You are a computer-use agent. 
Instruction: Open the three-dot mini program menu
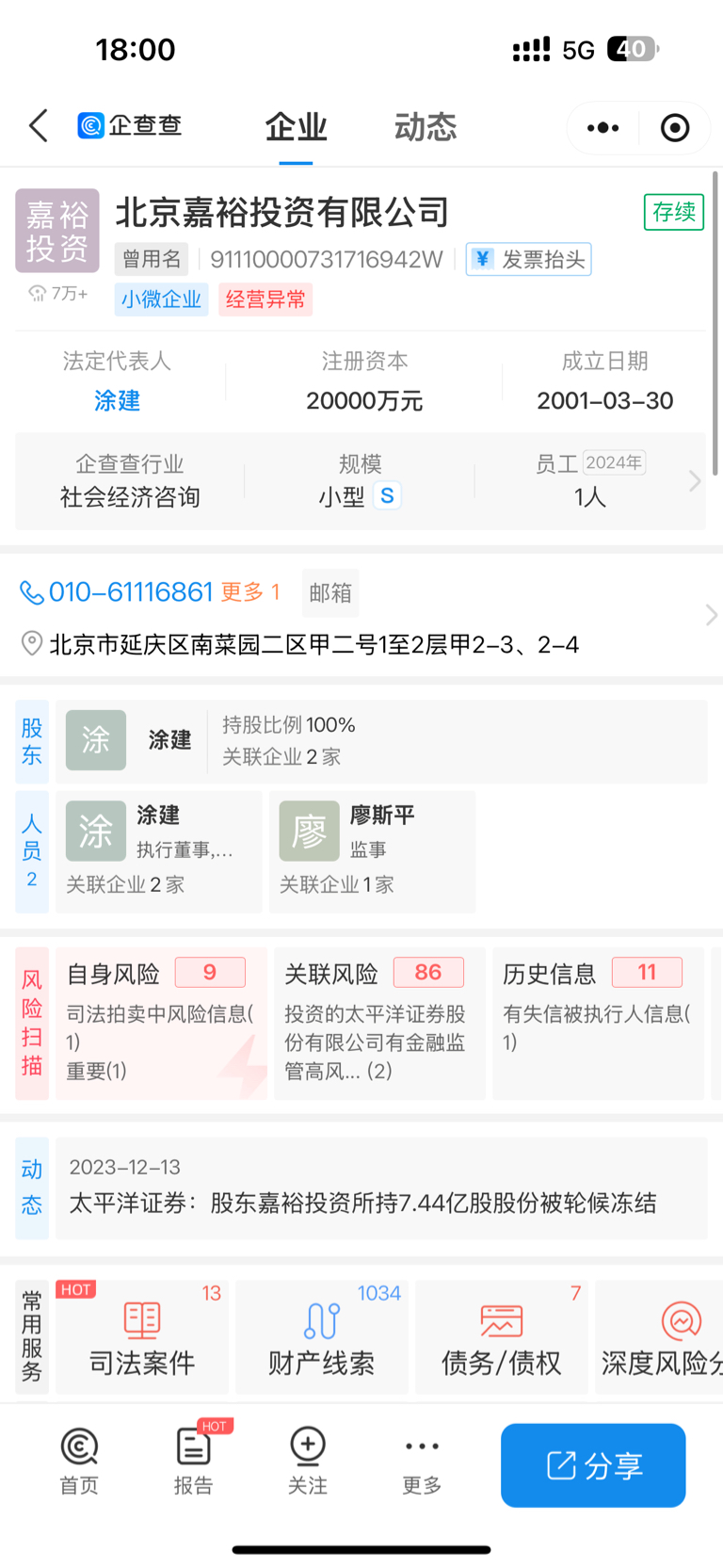(603, 127)
